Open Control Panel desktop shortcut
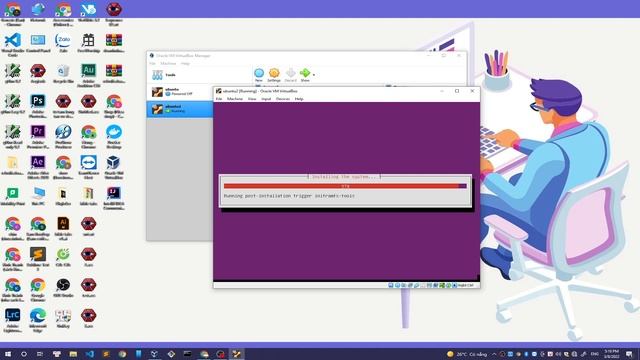640x360 pixels. tap(38, 44)
